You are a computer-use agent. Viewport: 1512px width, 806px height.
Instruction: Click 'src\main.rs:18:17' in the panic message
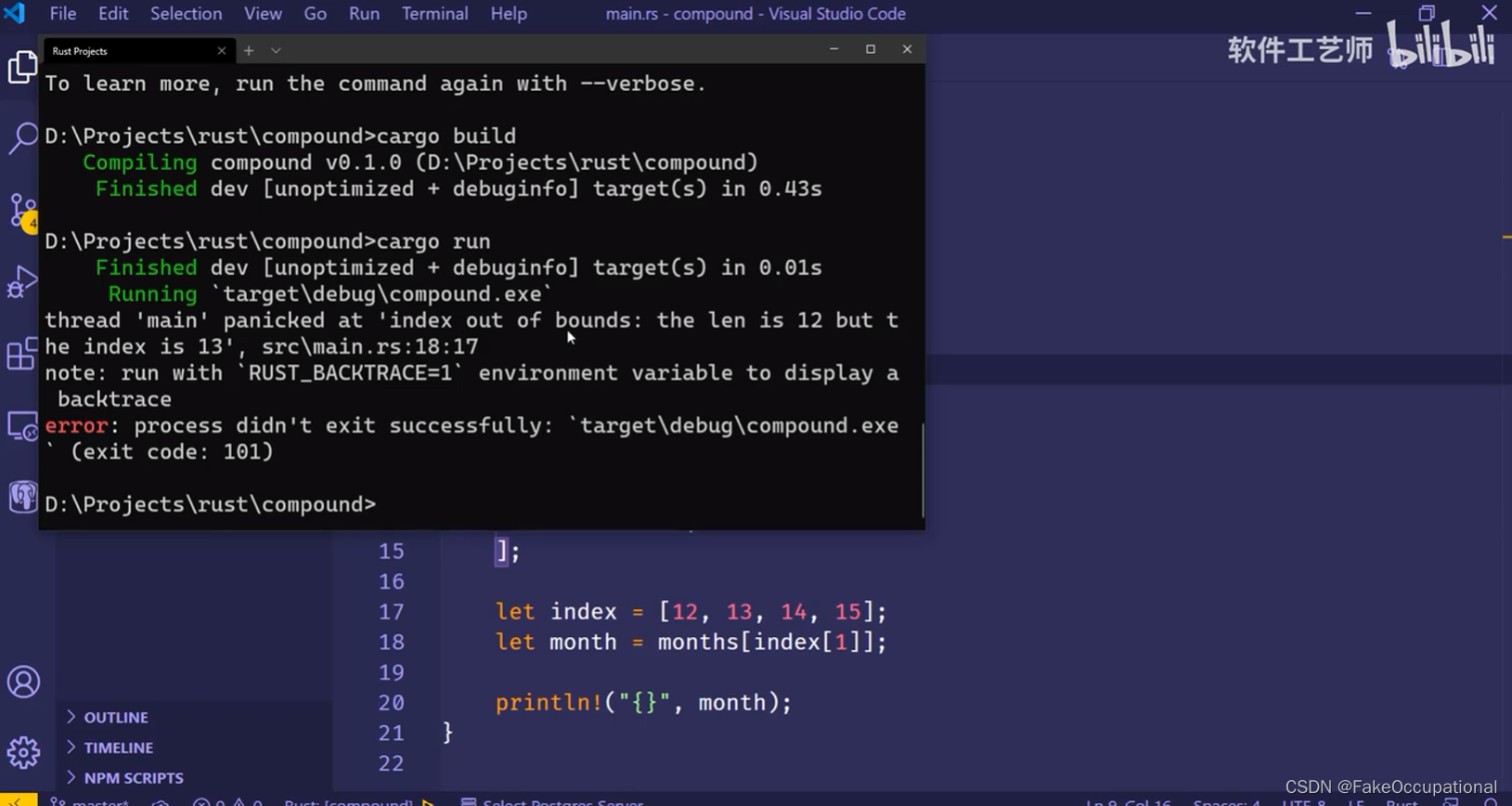click(370, 347)
